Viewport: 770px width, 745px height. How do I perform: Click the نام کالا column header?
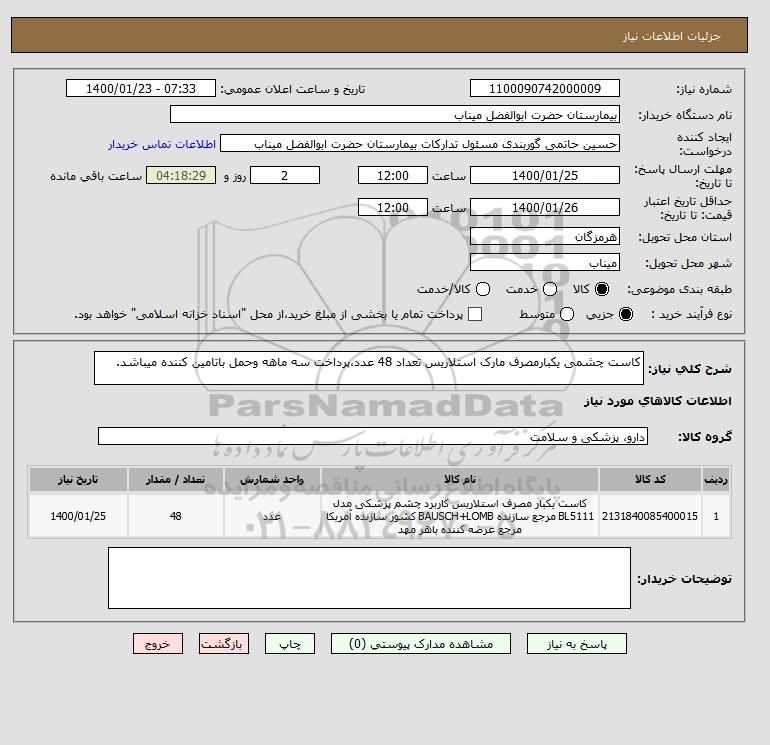point(460,479)
